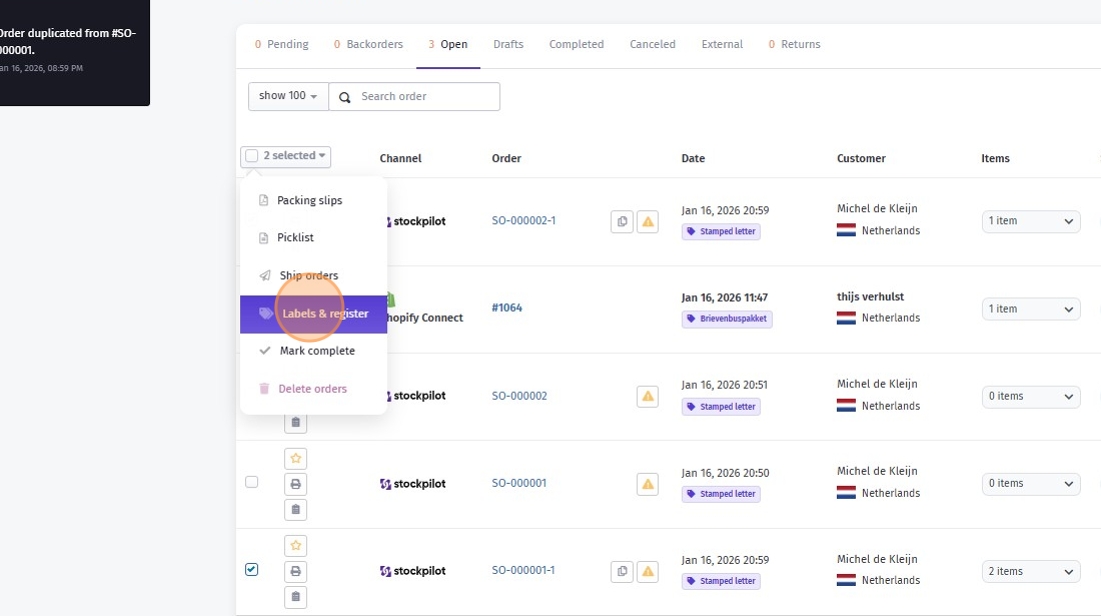Click the 'Stamped letter' tag on SO-000002
Image resolution: width=1101 pixels, height=616 pixels.
click(x=721, y=407)
